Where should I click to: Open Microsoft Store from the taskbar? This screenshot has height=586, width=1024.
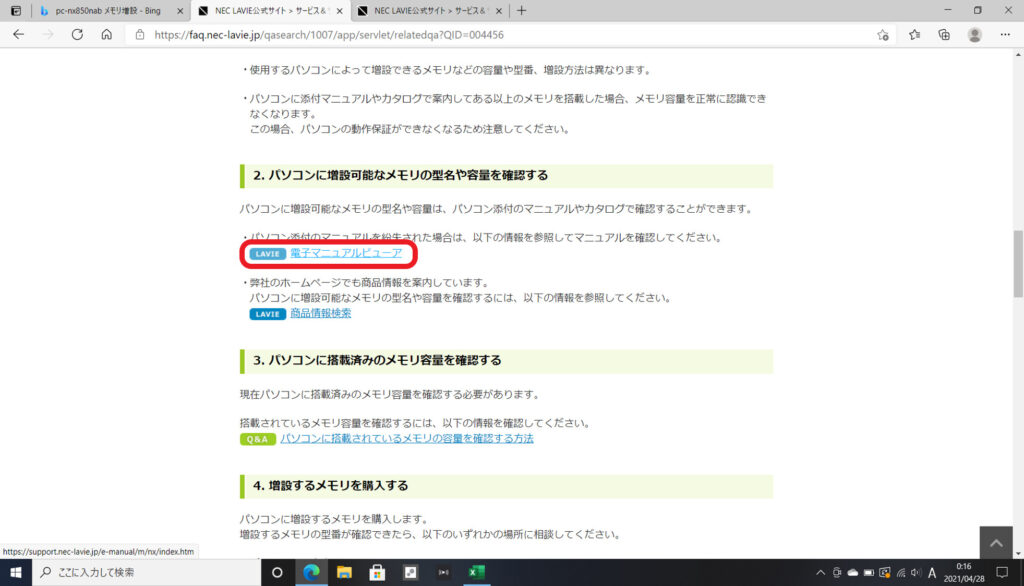[377, 572]
